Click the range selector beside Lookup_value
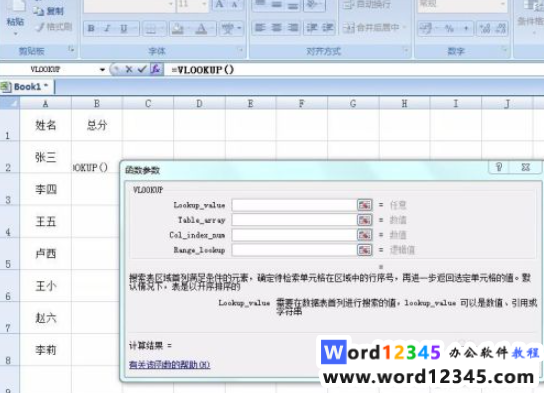544x393 pixels. pos(364,205)
